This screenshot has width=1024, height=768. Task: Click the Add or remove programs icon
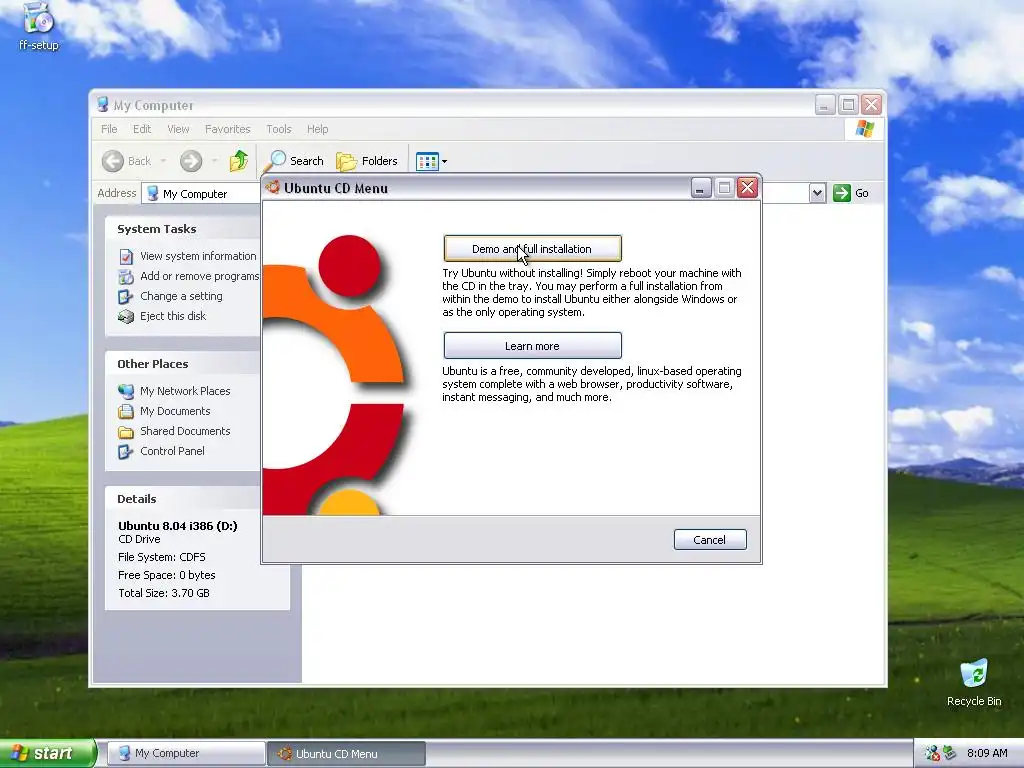click(126, 277)
